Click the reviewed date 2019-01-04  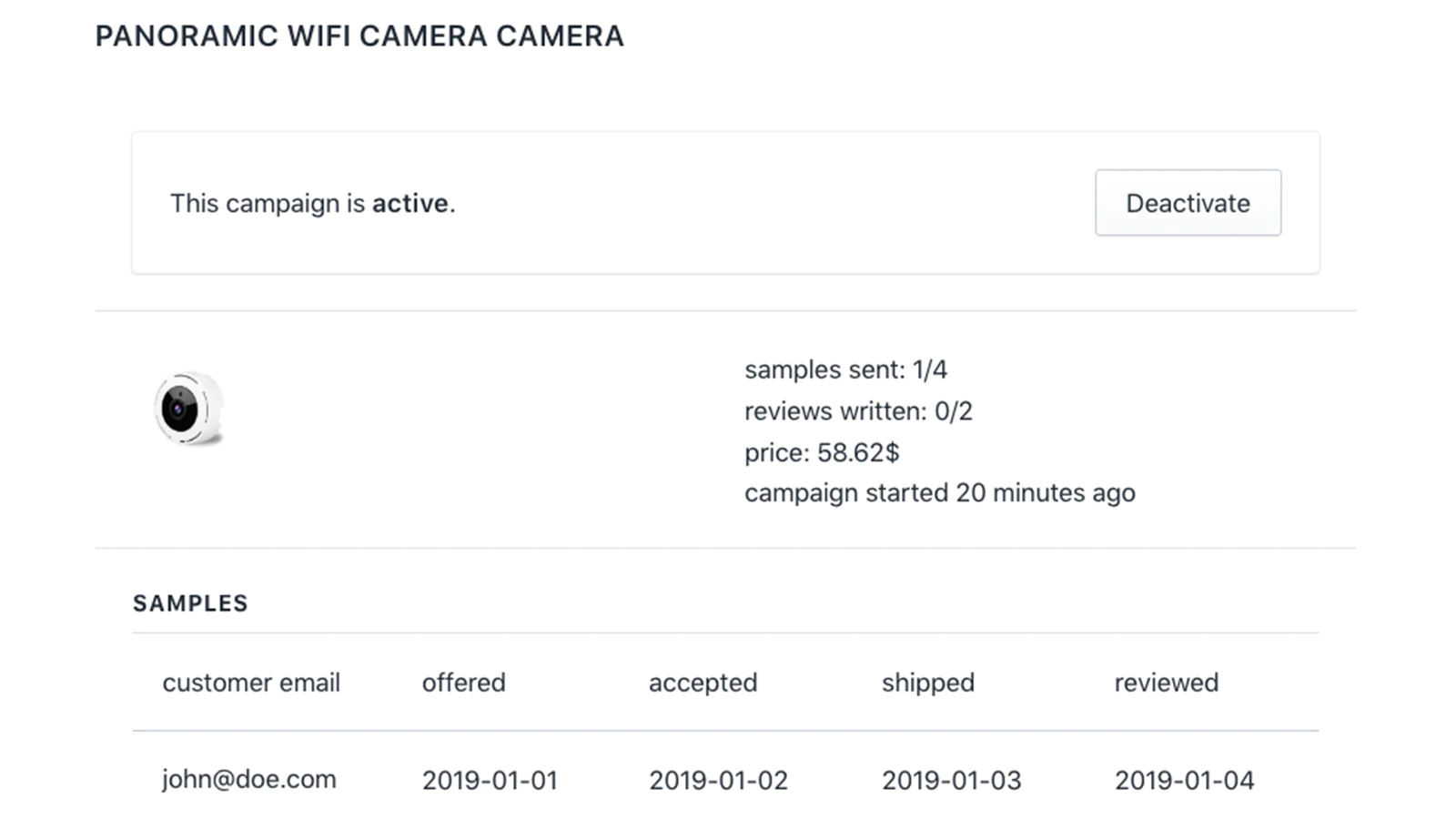(x=1185, y=780)
